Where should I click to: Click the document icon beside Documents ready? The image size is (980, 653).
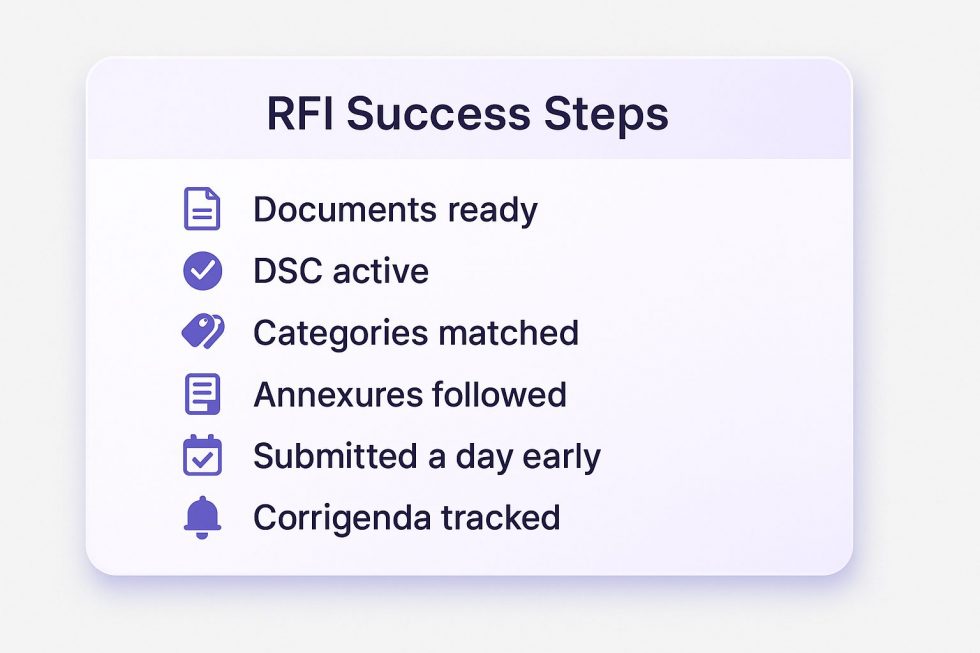[202, 209]
